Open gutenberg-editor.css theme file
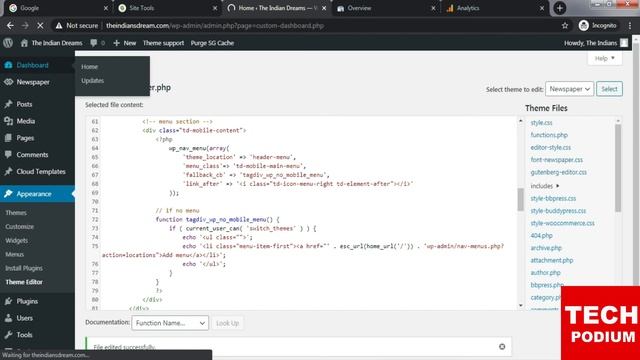This screenshot has width=640, height=360. coord(558,172)
